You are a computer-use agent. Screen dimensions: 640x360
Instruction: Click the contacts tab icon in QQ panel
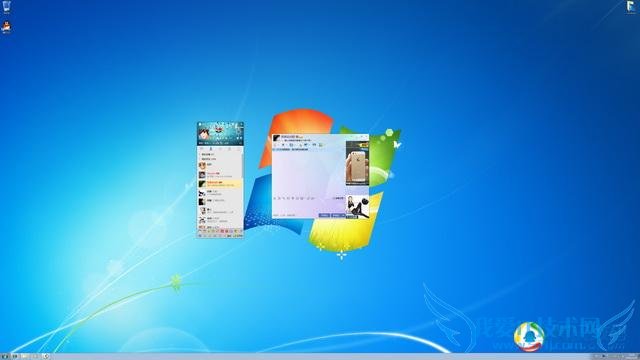click(x=211, y=149)
